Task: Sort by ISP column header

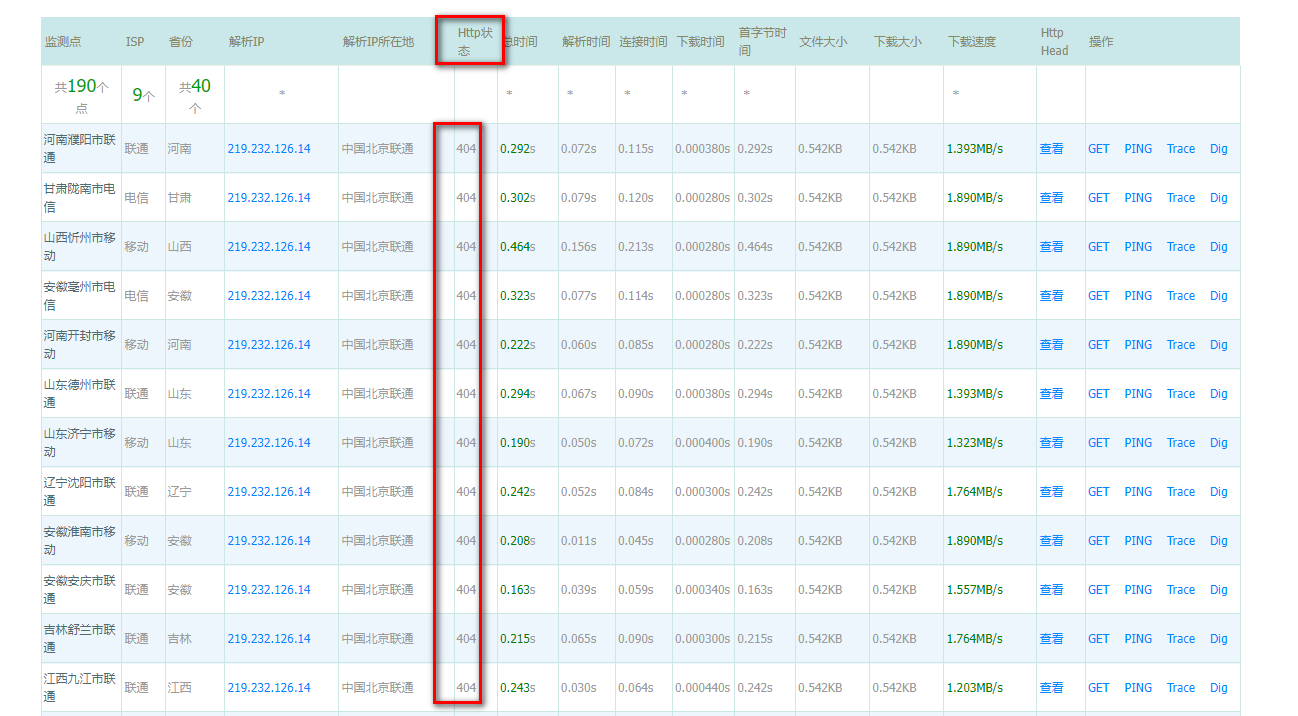Action: click(x=135, y=42)
